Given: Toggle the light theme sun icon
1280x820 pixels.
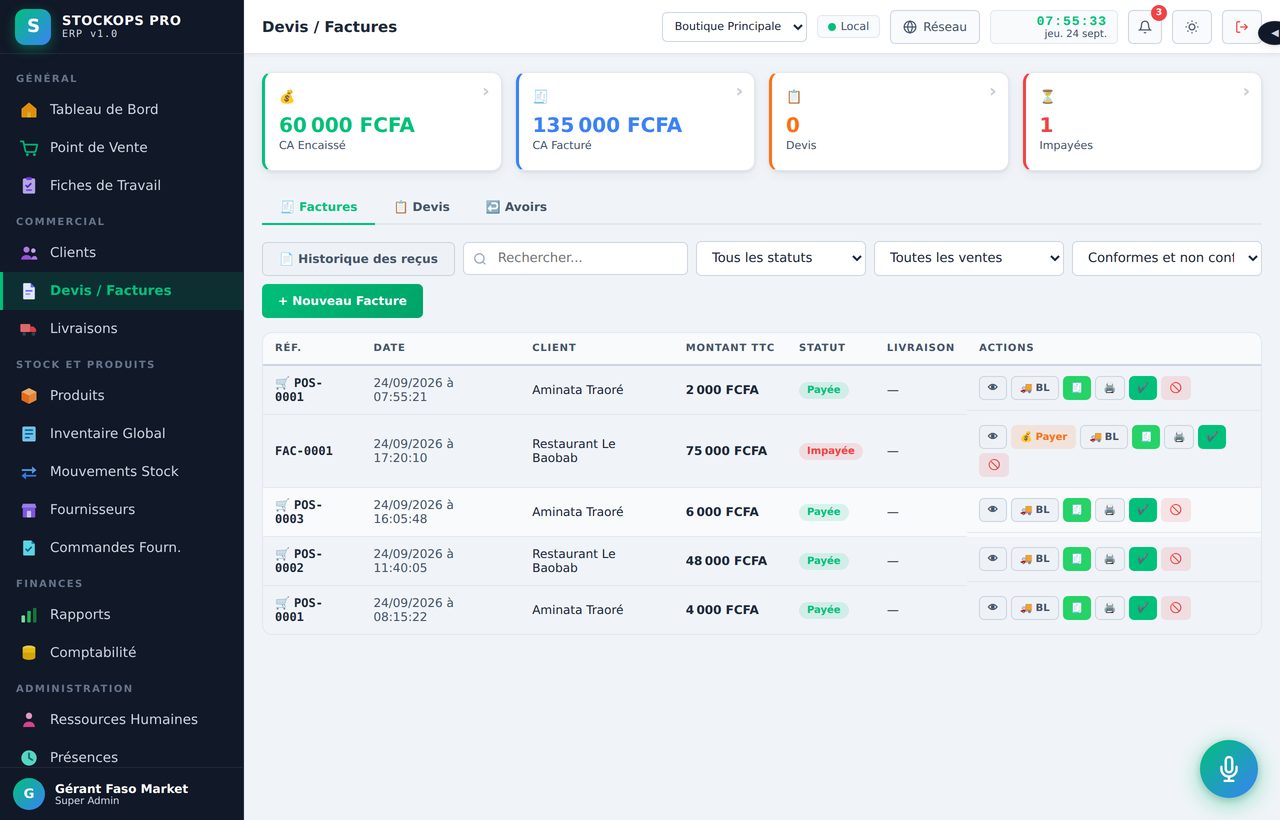Looking at the screenshot, I should pyautogui.click(x=1192, y=27).
